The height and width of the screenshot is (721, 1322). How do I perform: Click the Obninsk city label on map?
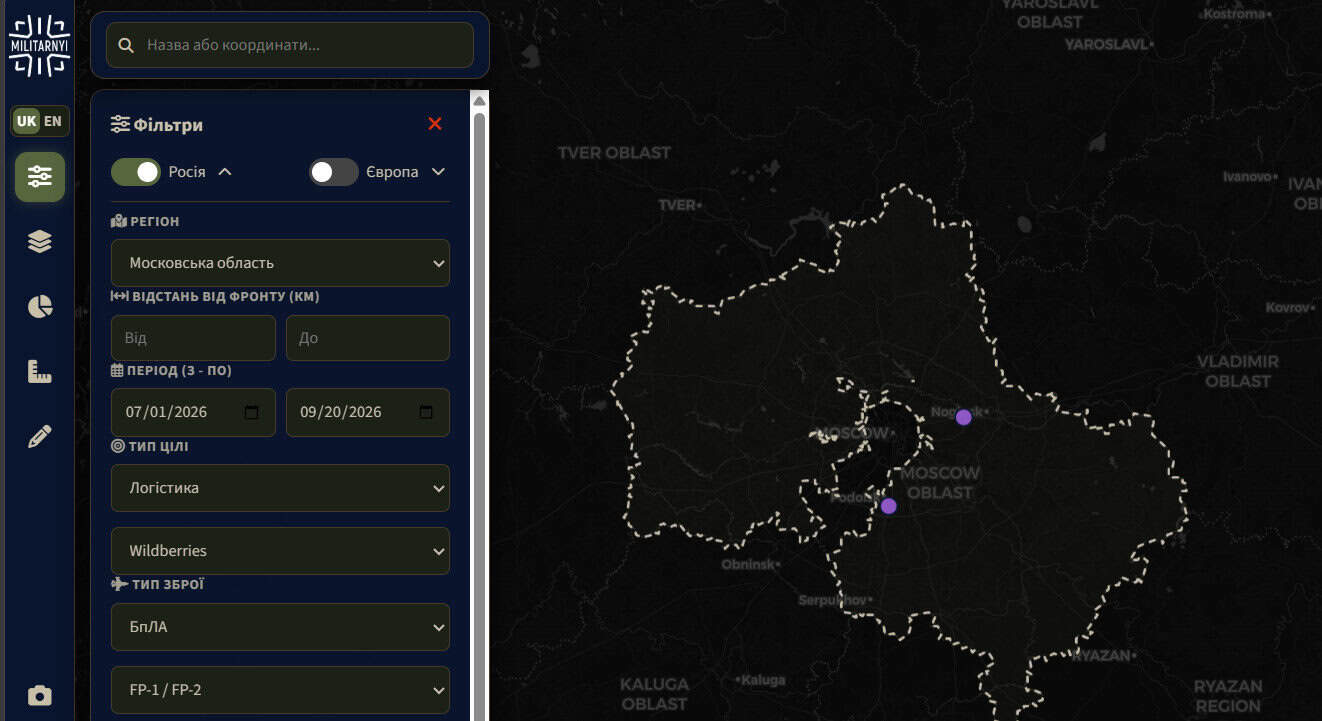(750, 565)
